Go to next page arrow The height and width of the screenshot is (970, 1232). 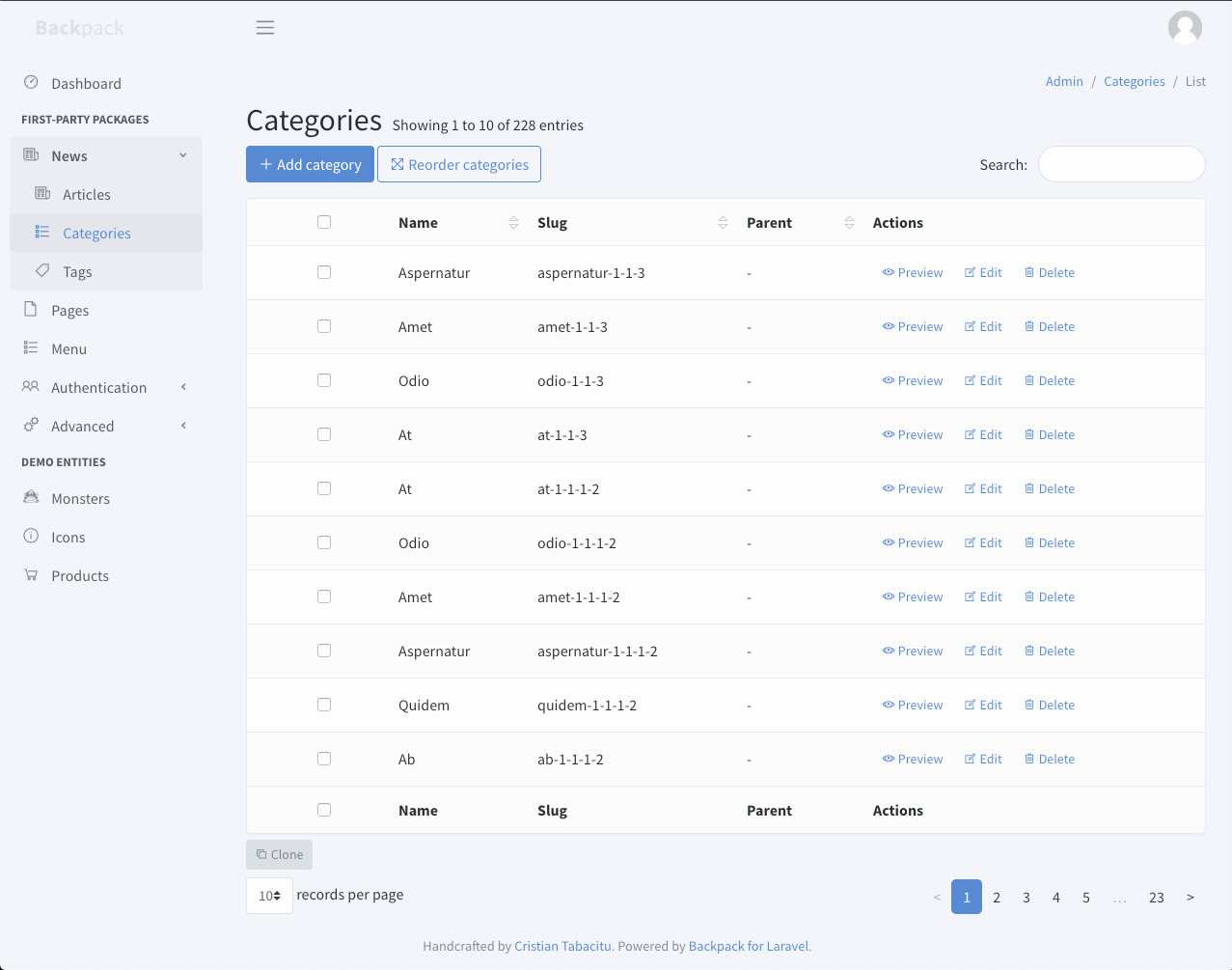(1191, 897)
